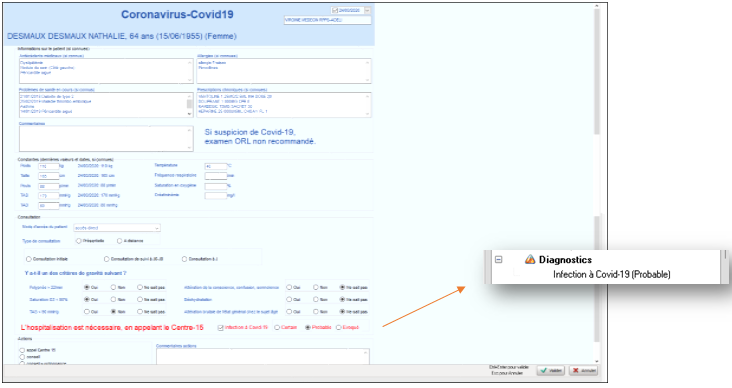The image size is (732, 388).
Task: Click the Température input field
Action: 216,166
